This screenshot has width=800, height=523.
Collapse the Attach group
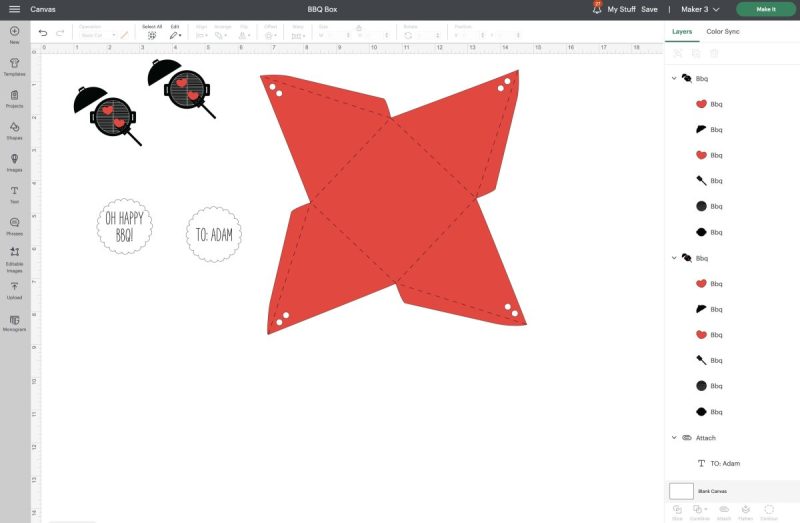coord(674,437)
